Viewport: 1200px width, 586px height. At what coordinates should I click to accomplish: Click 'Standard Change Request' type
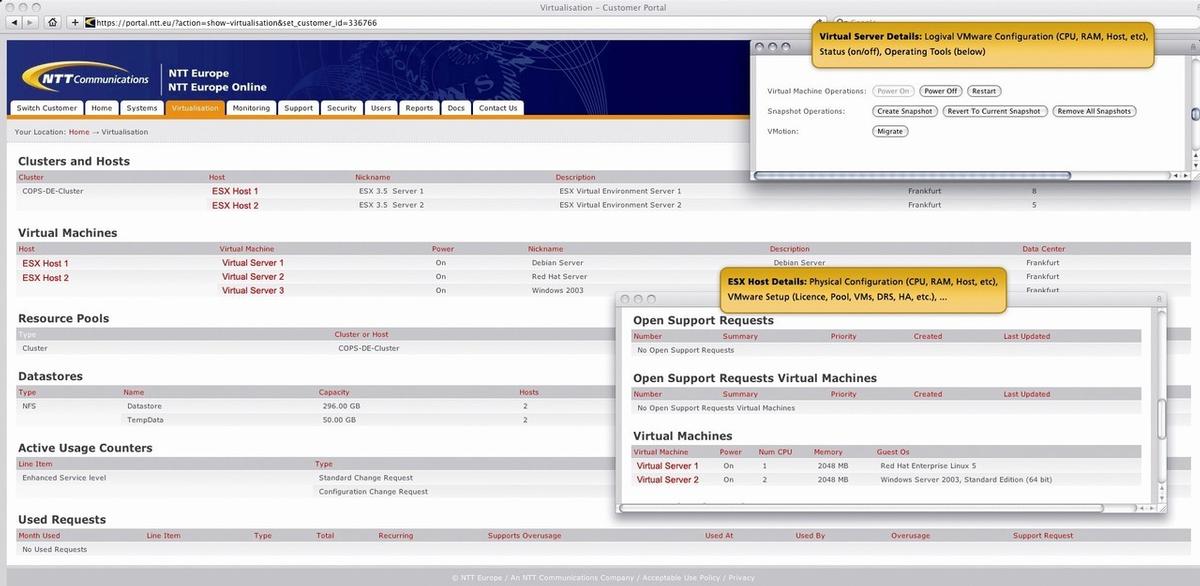click(364, 478)
